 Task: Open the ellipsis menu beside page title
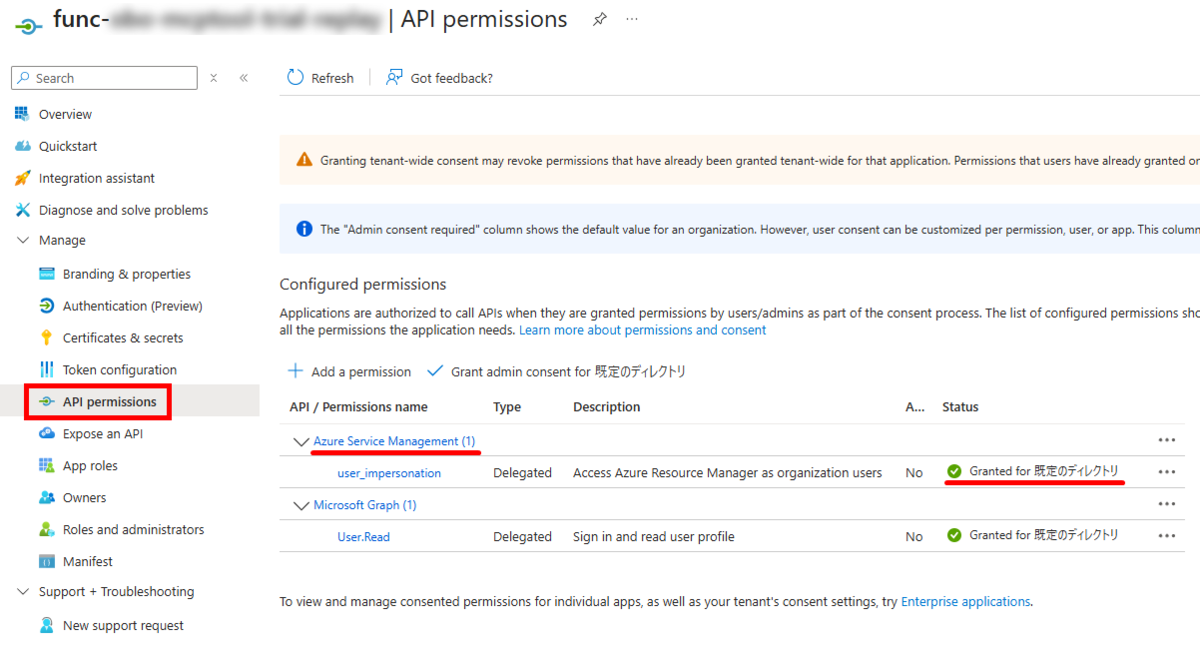coord(632,19)
